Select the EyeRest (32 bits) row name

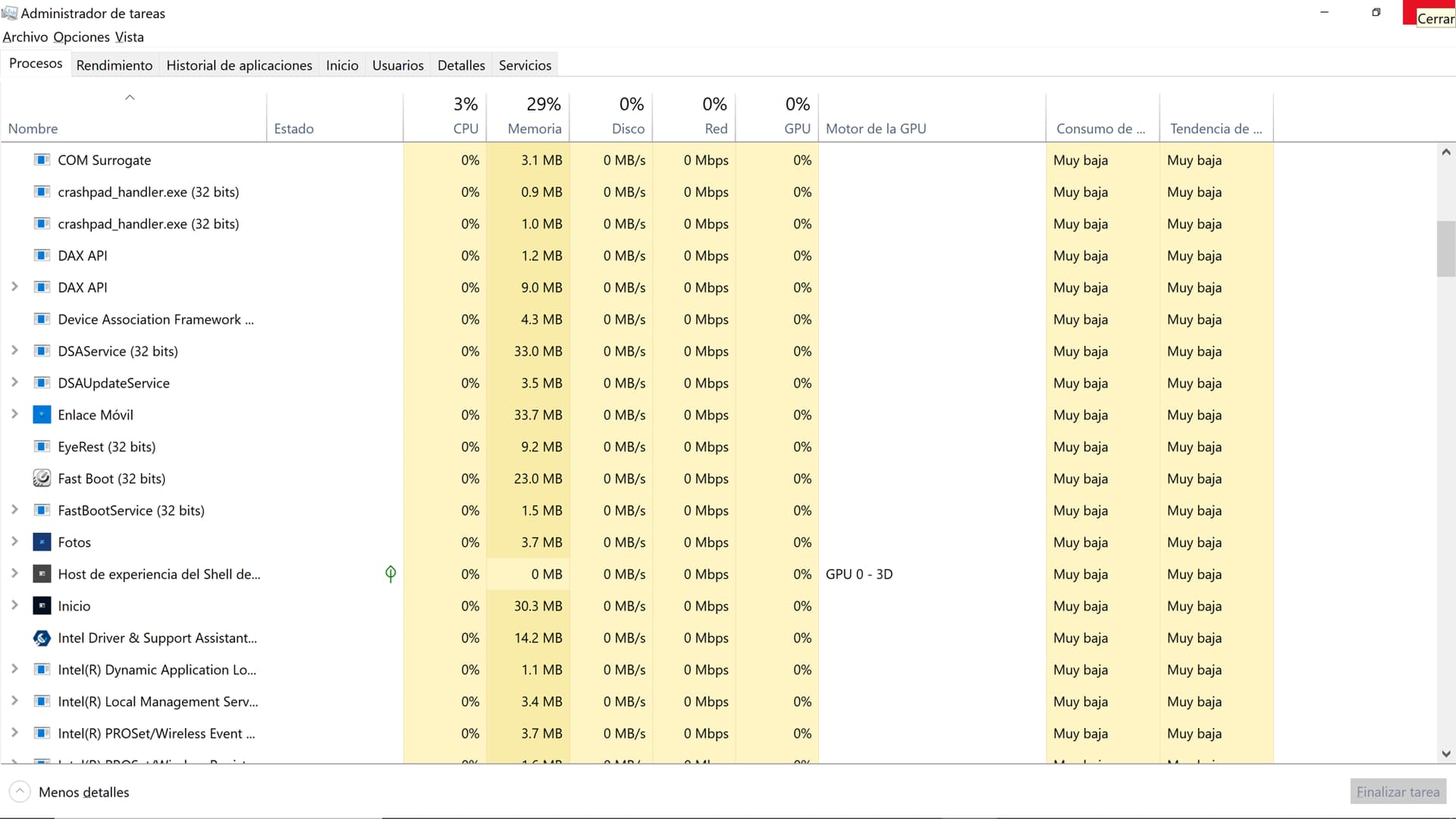(106, 447)
